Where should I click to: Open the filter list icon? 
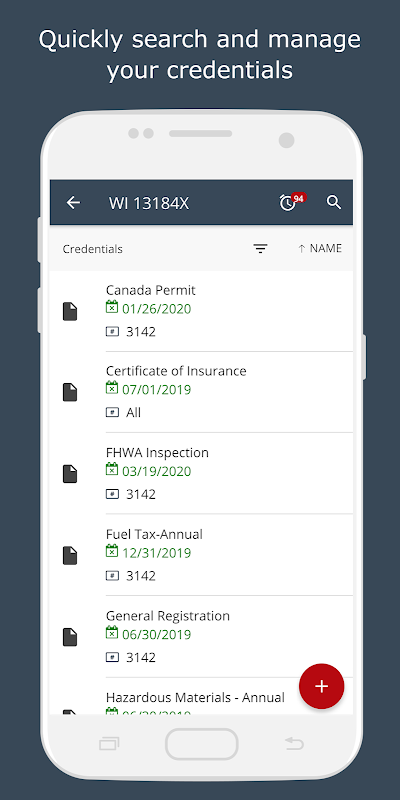[x=260, y=248]
